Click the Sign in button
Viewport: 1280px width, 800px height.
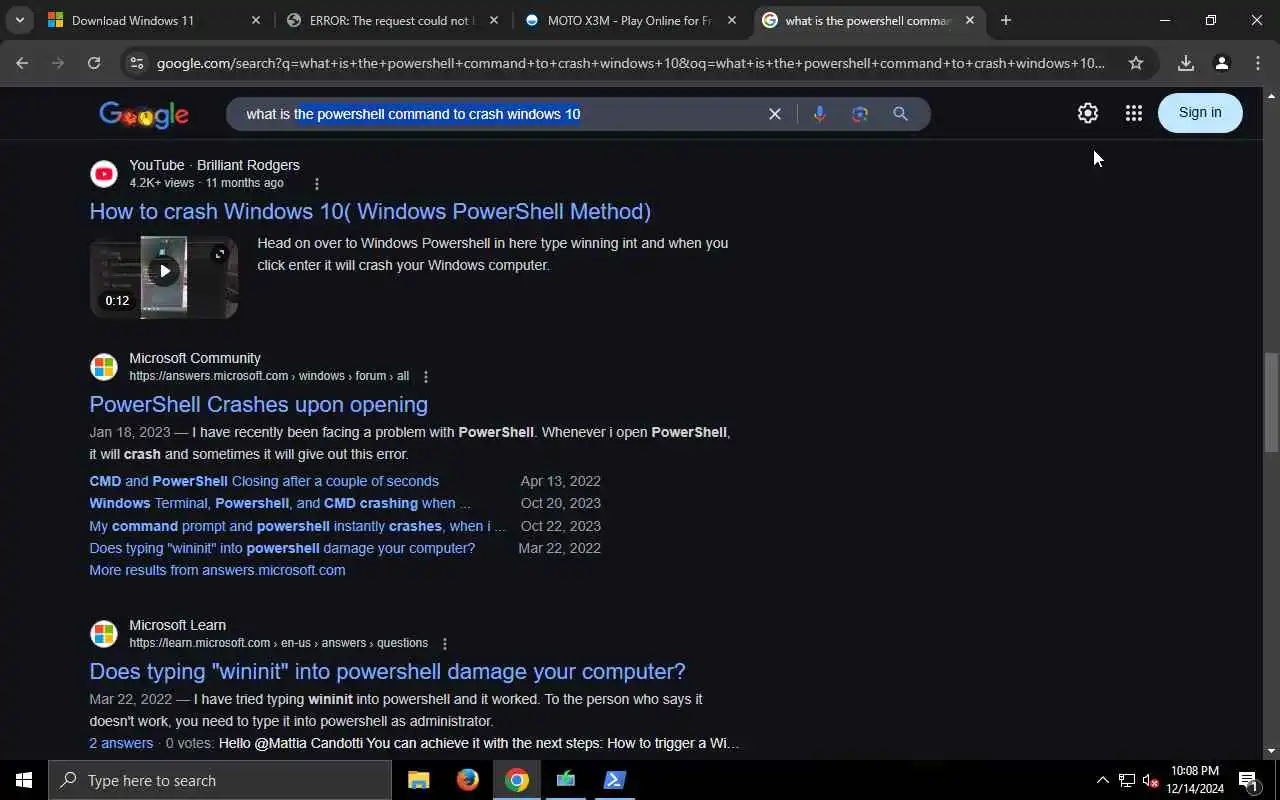click(1200, 112)
